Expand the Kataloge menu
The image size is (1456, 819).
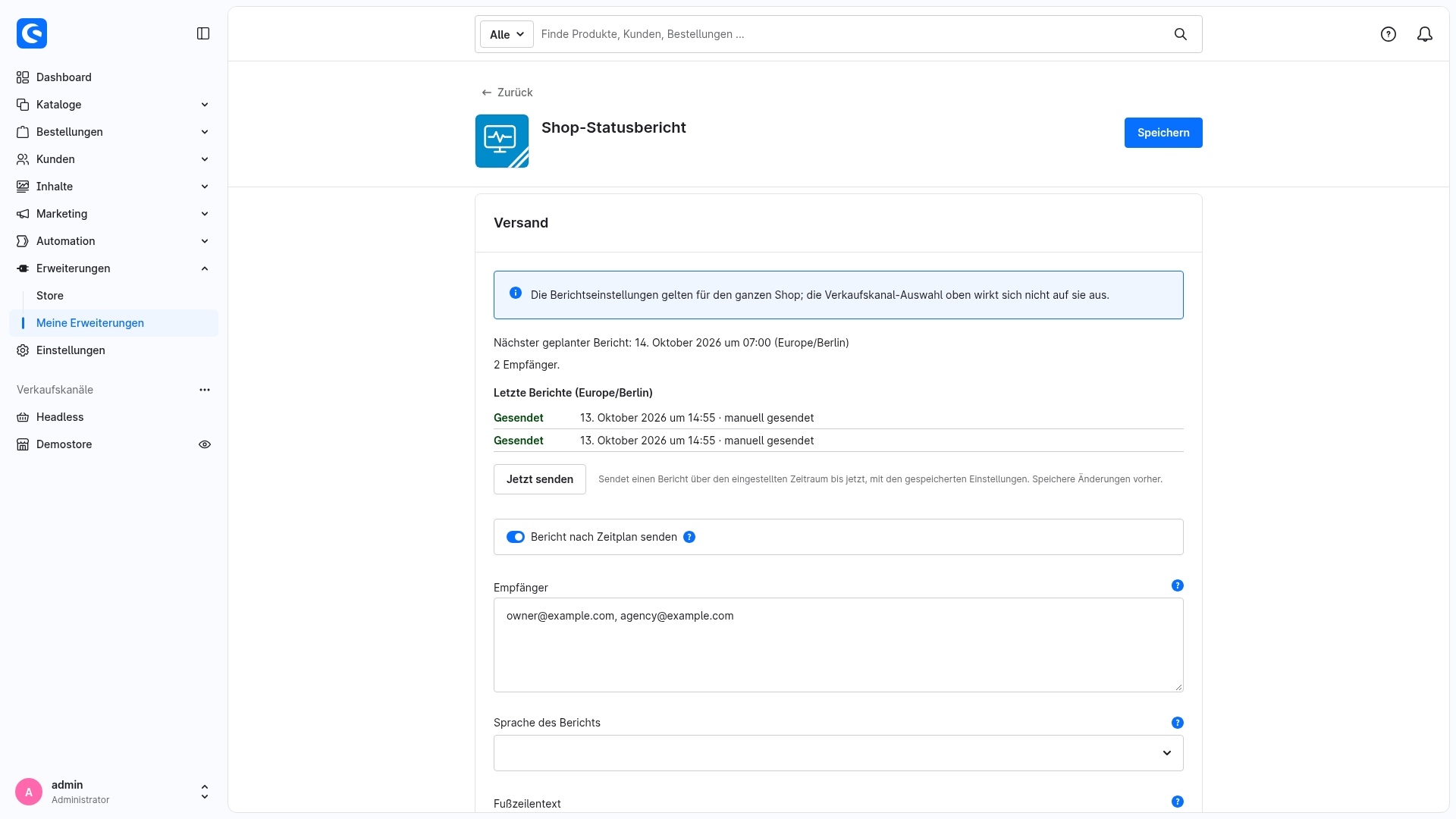[x=112, y=105]
